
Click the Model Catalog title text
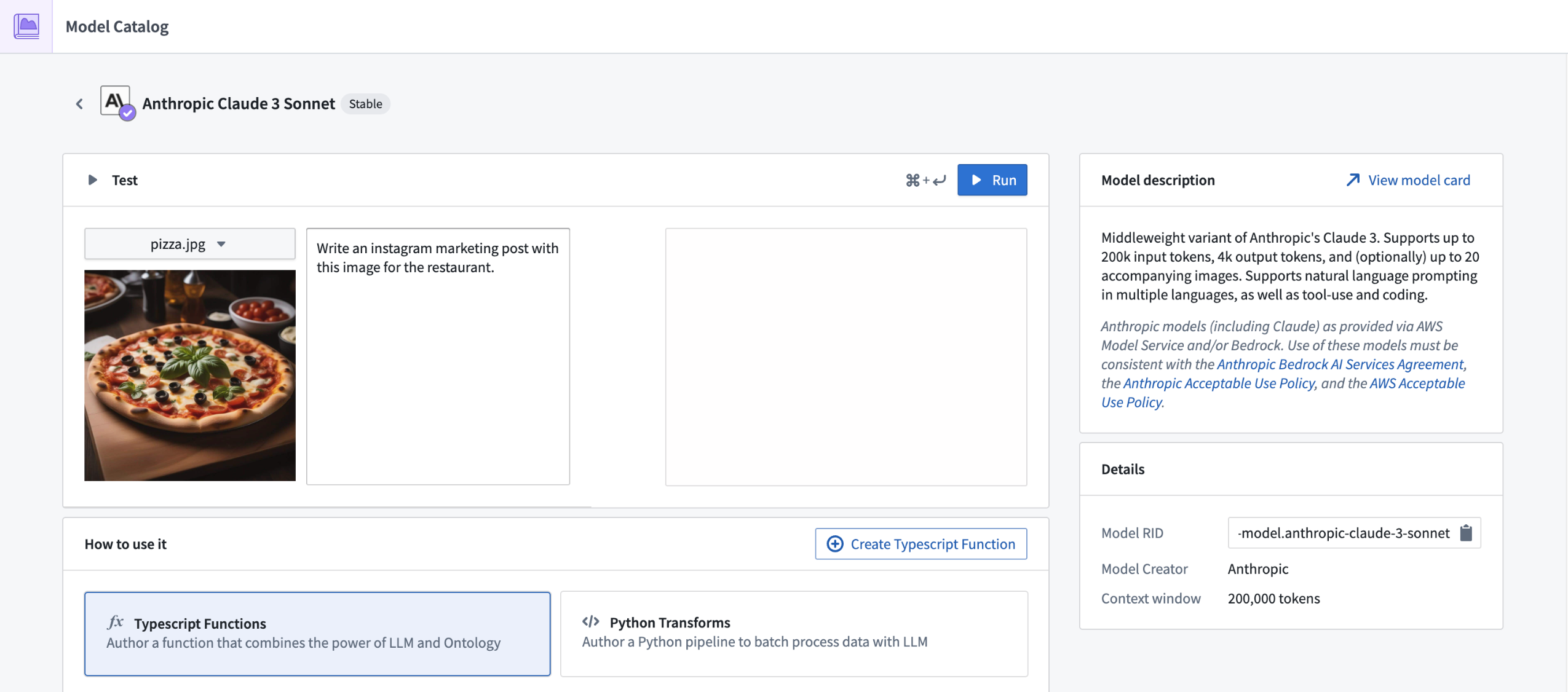(117, 26)
